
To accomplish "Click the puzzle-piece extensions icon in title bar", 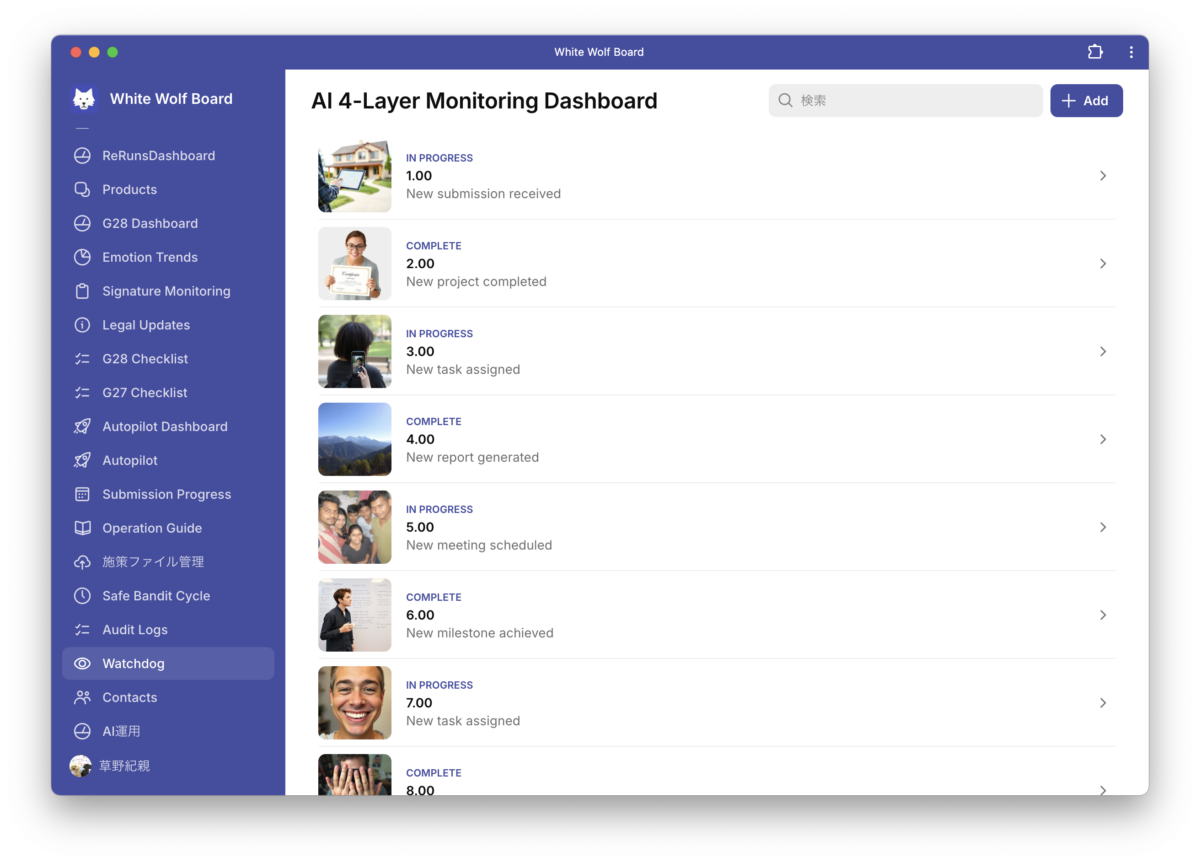I will [x=1095, y=52].
